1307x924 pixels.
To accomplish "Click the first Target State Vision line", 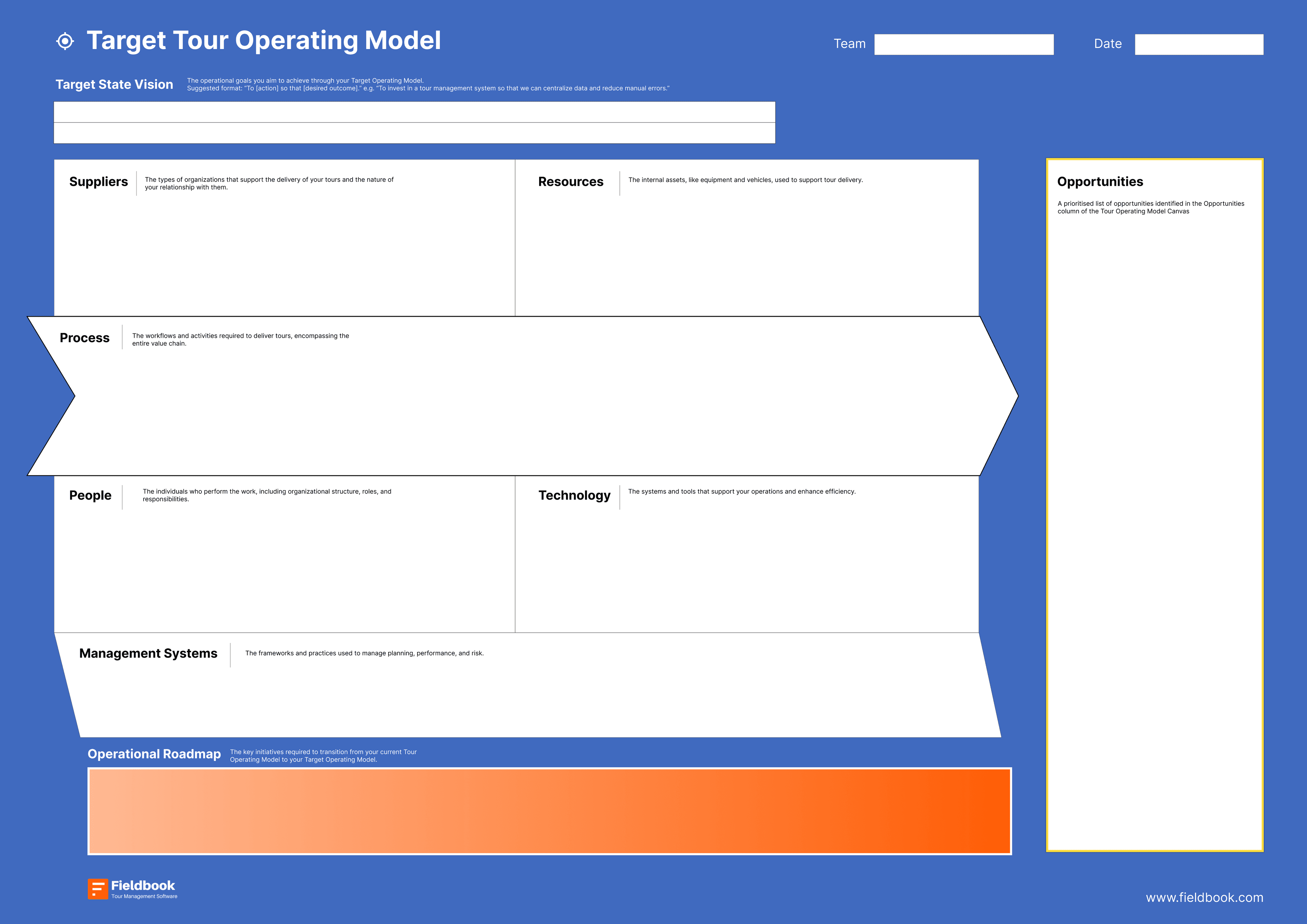I will click(x=415, y=112).
